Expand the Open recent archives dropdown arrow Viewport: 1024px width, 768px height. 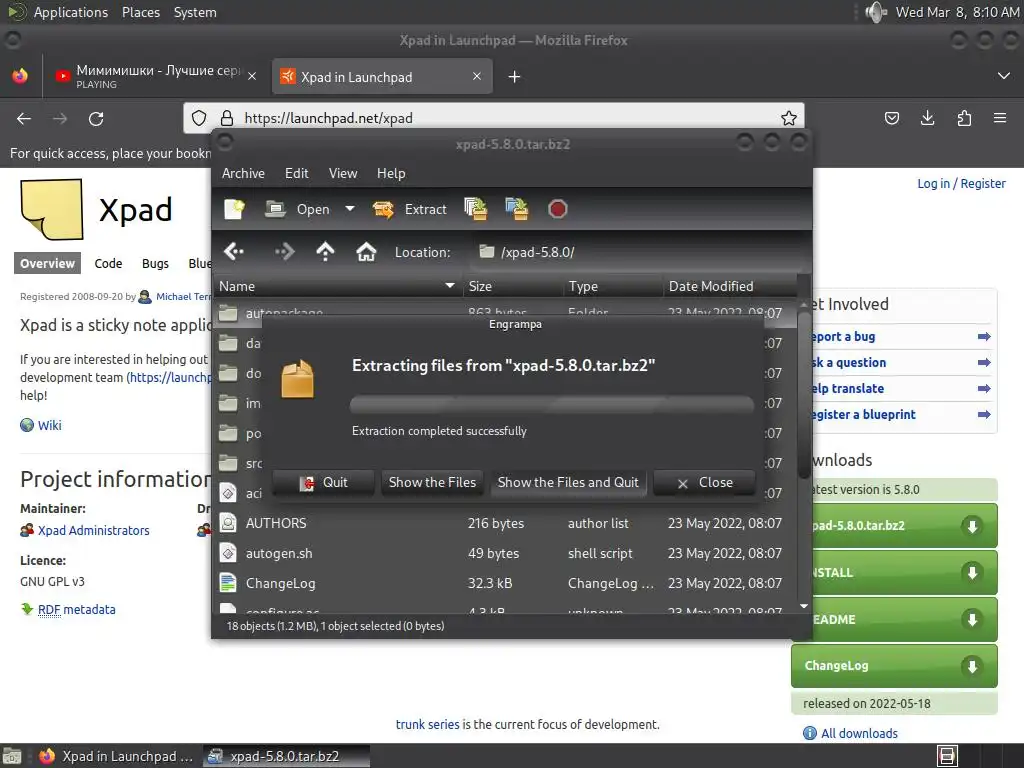point(350,209)
